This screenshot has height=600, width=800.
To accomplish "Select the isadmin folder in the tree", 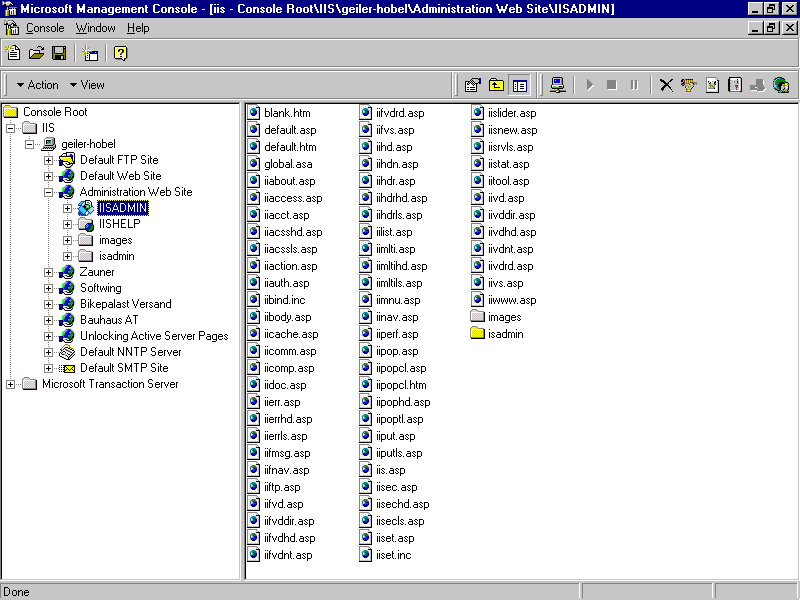I will point(116,256).
